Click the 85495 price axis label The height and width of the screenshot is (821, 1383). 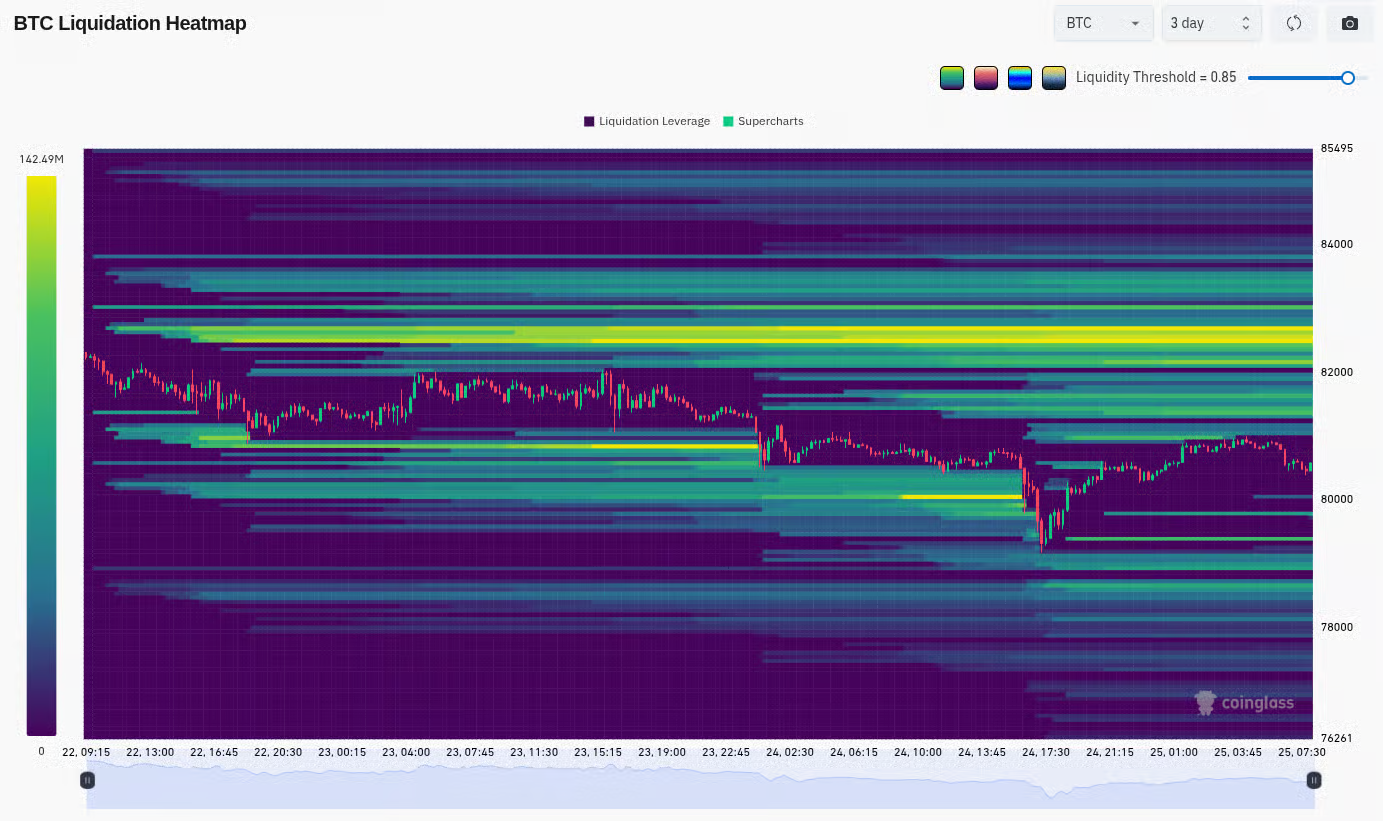coord(1337,148)
